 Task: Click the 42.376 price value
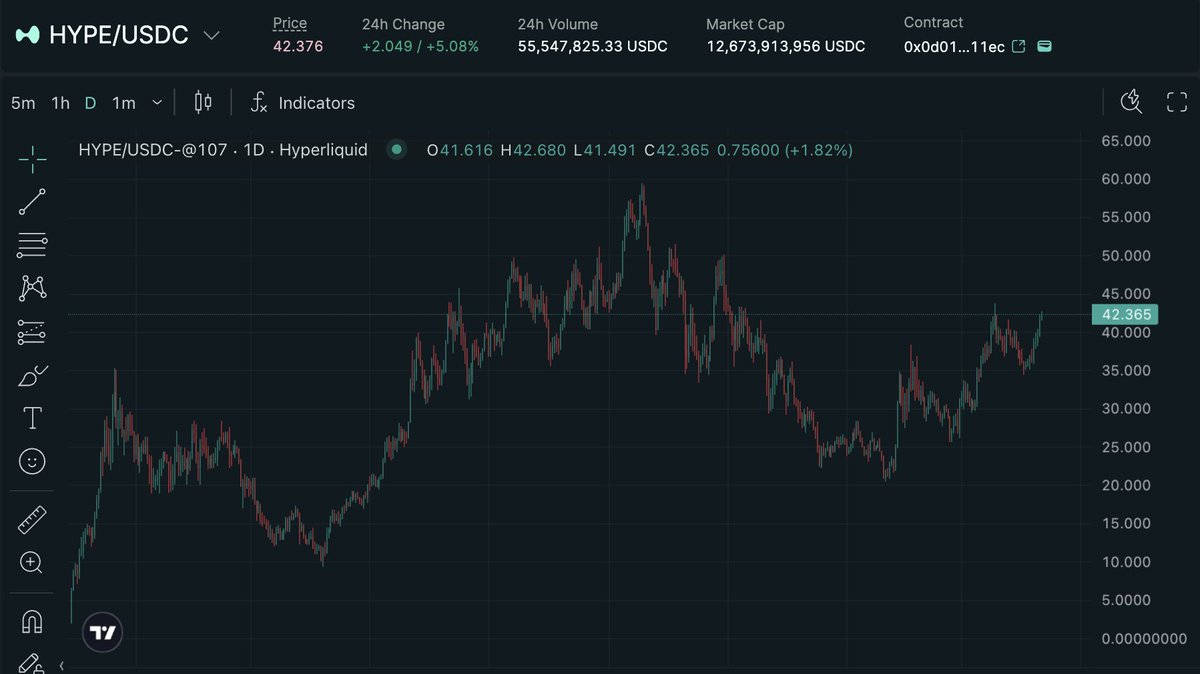298,46
